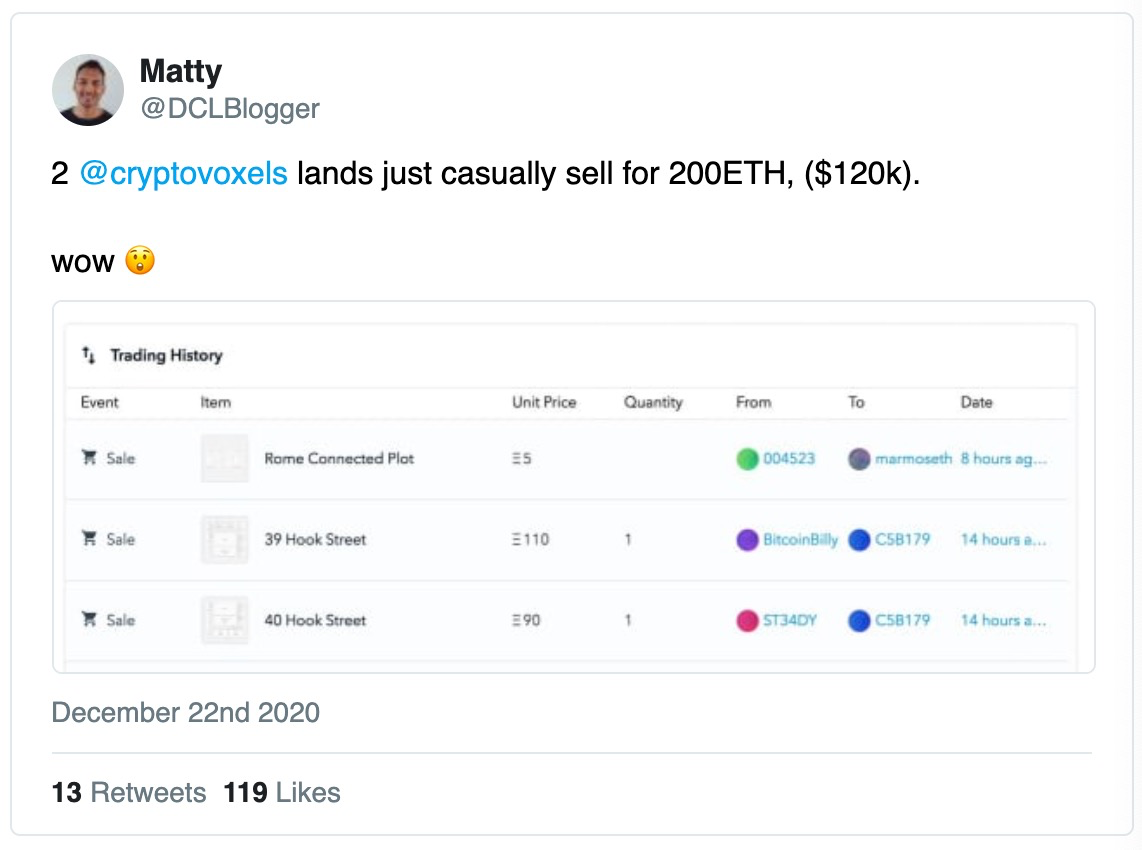Click the purple avatar beside BitcoinBilly
The image size is (1142, 850).
(747, 540)
